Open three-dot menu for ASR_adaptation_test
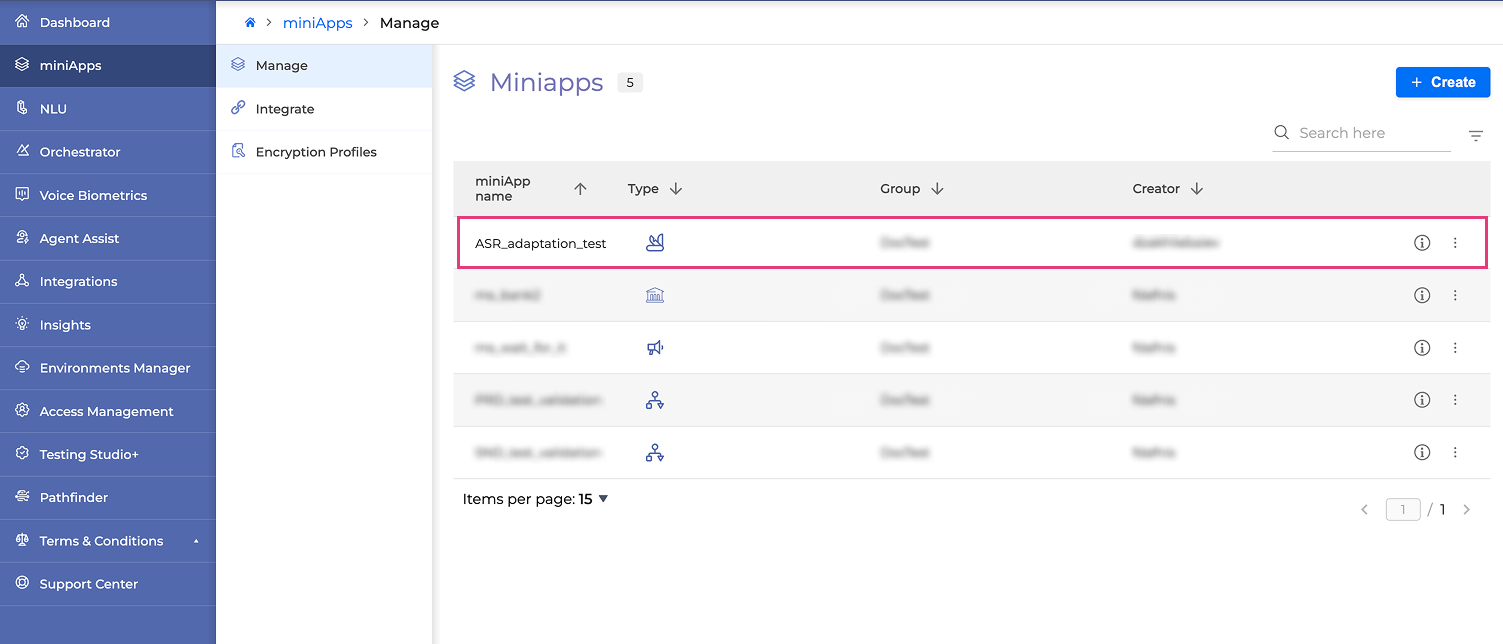Viewport: 1503px width, 644px height. point(1455,243)
